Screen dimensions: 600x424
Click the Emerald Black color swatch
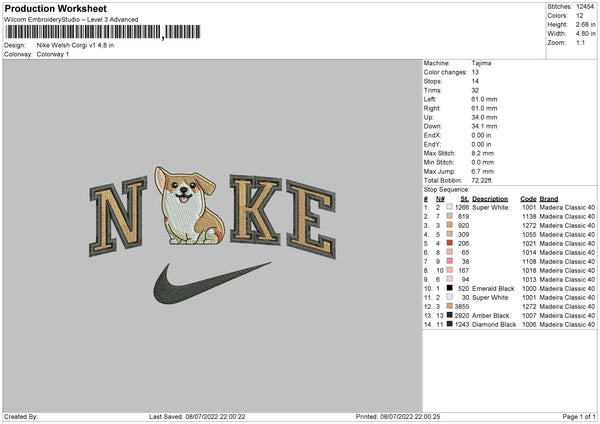pyautogui.click(x=450, y=288)
